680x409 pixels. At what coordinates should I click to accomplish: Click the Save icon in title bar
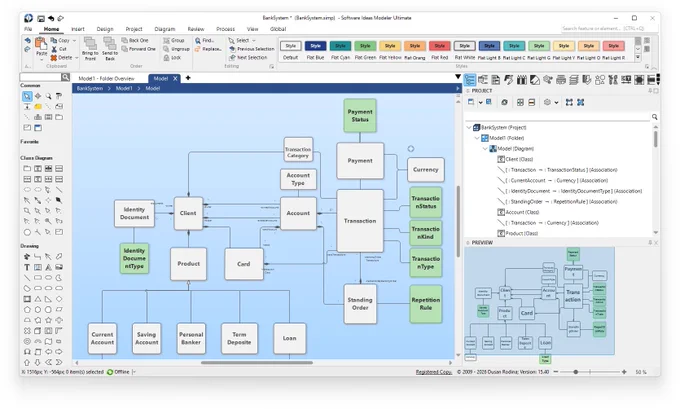pyautogui.click(x=41, y=18)
